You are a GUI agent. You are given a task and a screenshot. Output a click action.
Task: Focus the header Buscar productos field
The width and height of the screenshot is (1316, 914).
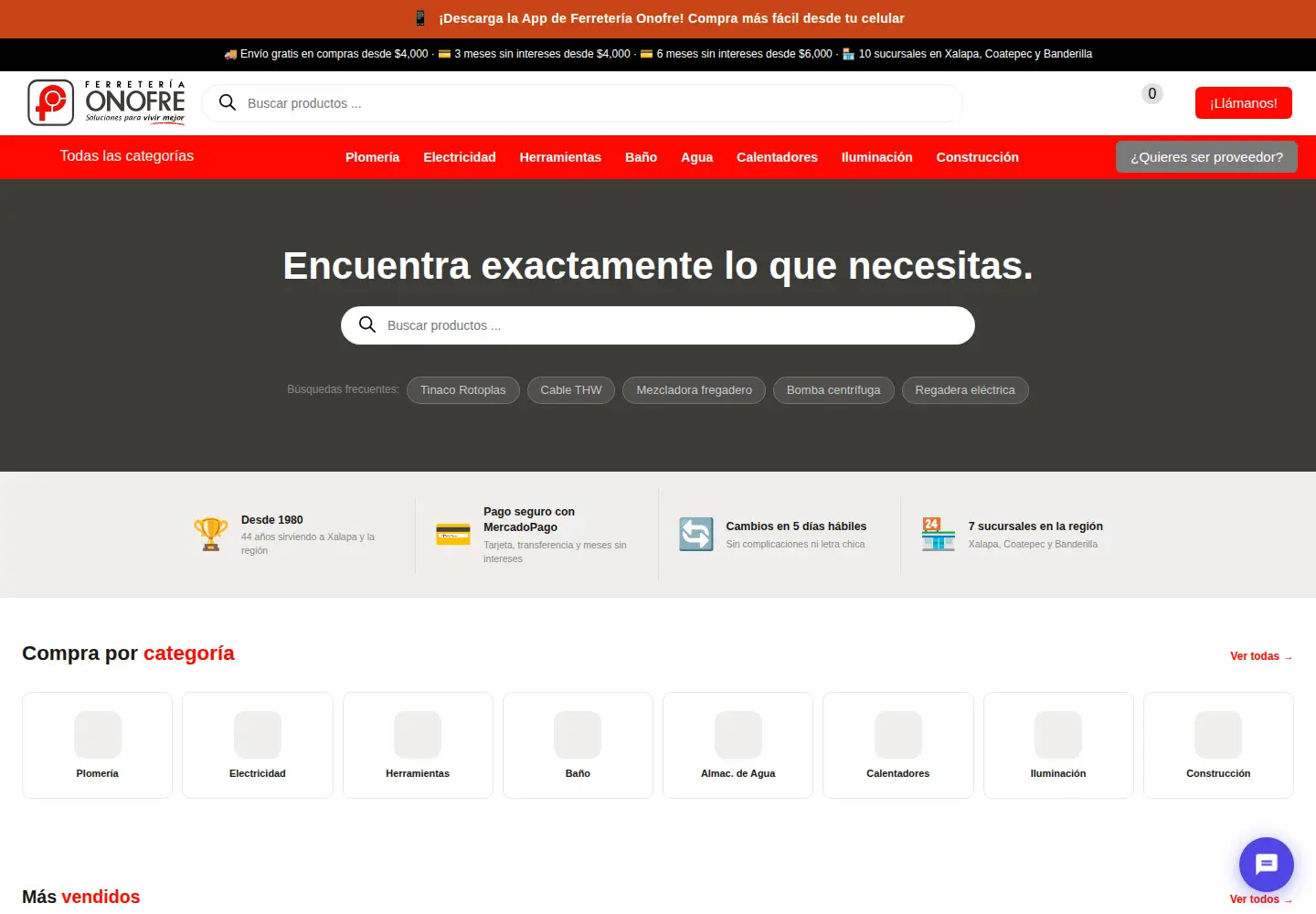(x=582, y=103)
